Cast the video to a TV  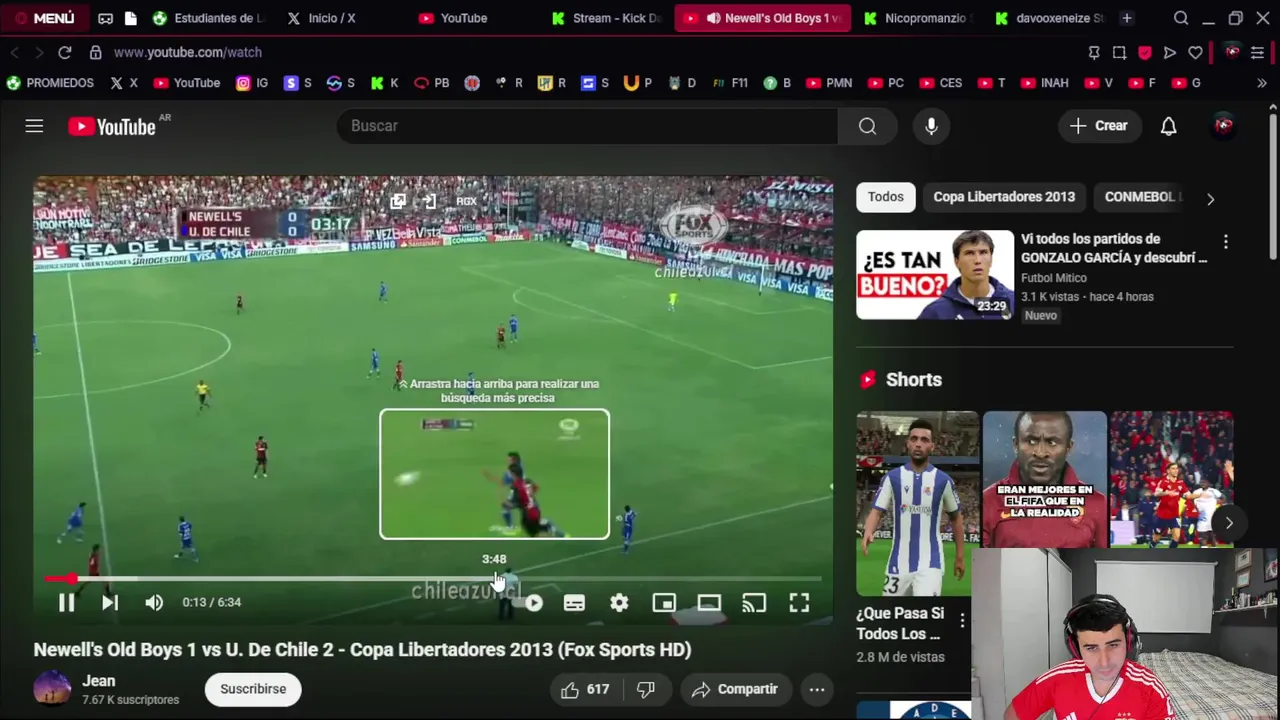click(x=754, y=602)
